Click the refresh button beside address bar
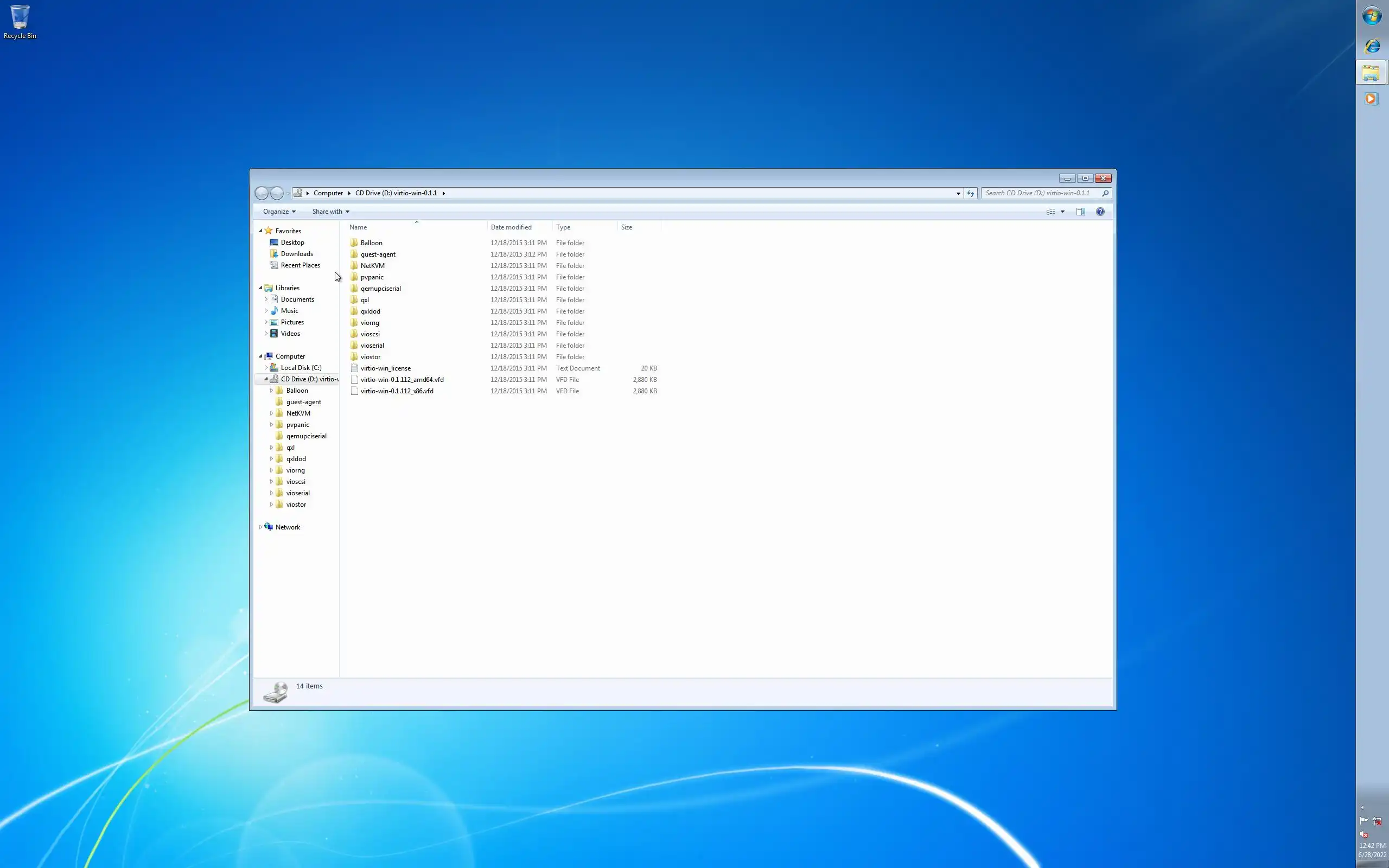 [x=971, y=194]
